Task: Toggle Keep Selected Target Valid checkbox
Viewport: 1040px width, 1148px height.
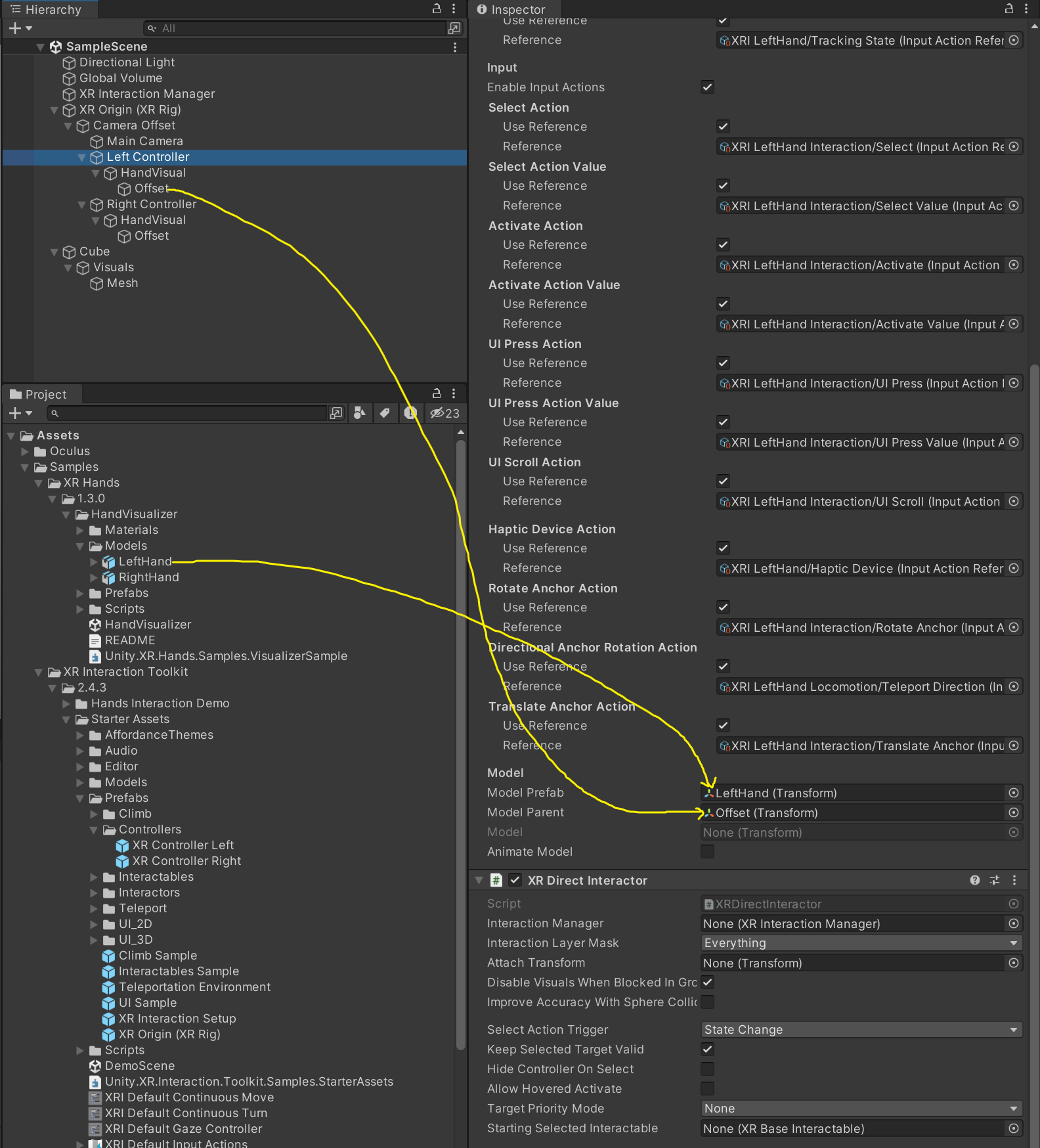Action: 707,1049
